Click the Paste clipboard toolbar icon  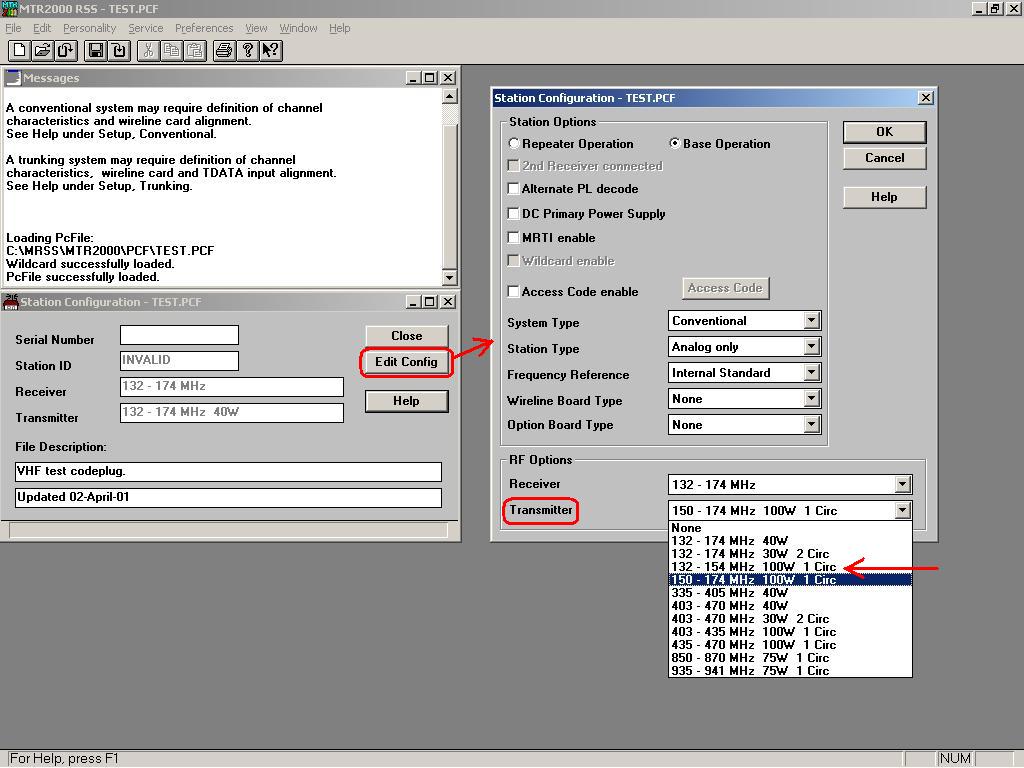click(195, 50)
